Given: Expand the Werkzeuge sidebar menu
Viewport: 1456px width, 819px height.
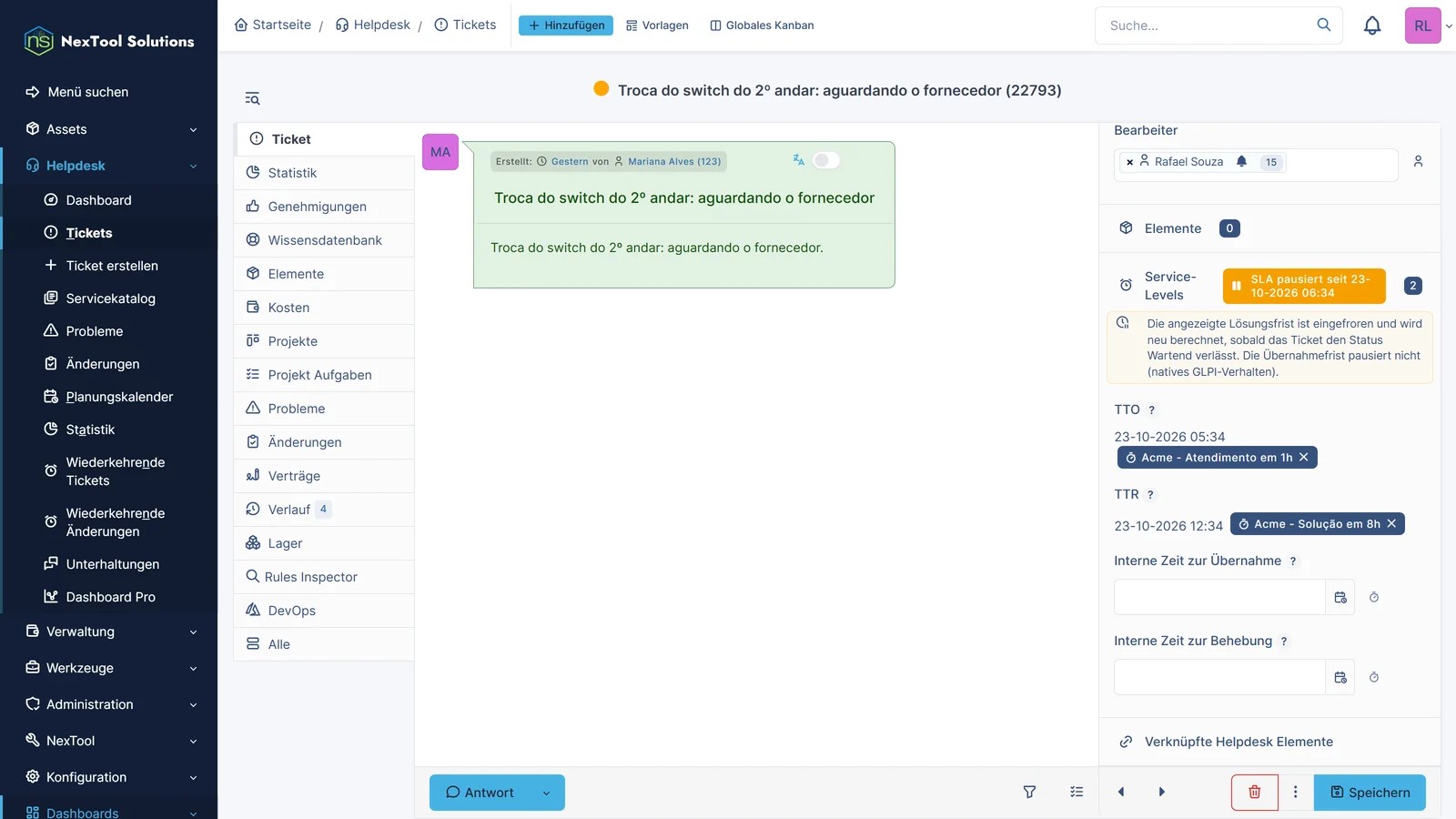Looking at the screenshot, I should point(109,668).
